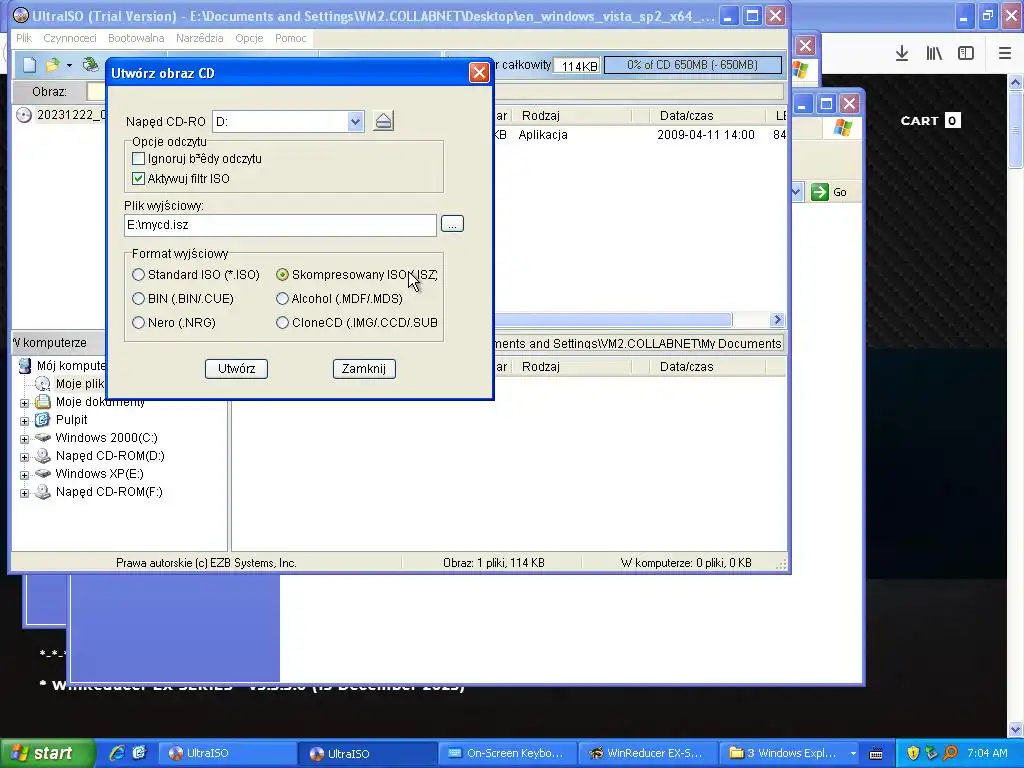Screen dimensions: 1024x768
Task: Select Moje pliki ISO tree icon
Action: click(x=42, y=383)
